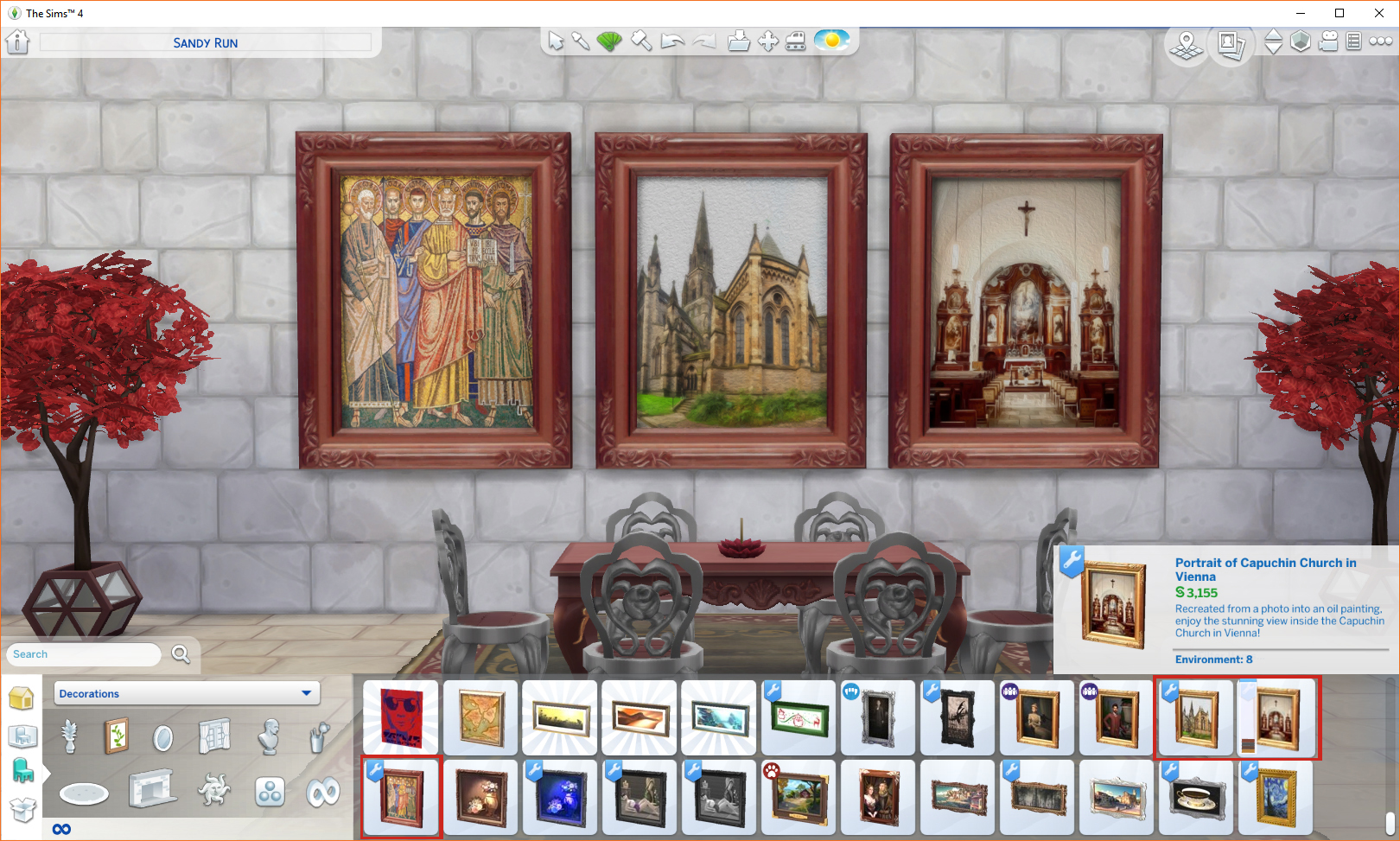Select objects by function chair tab
Image resolution: width=1400 pixels, height=841 pixels.
(x=22, y=770)
